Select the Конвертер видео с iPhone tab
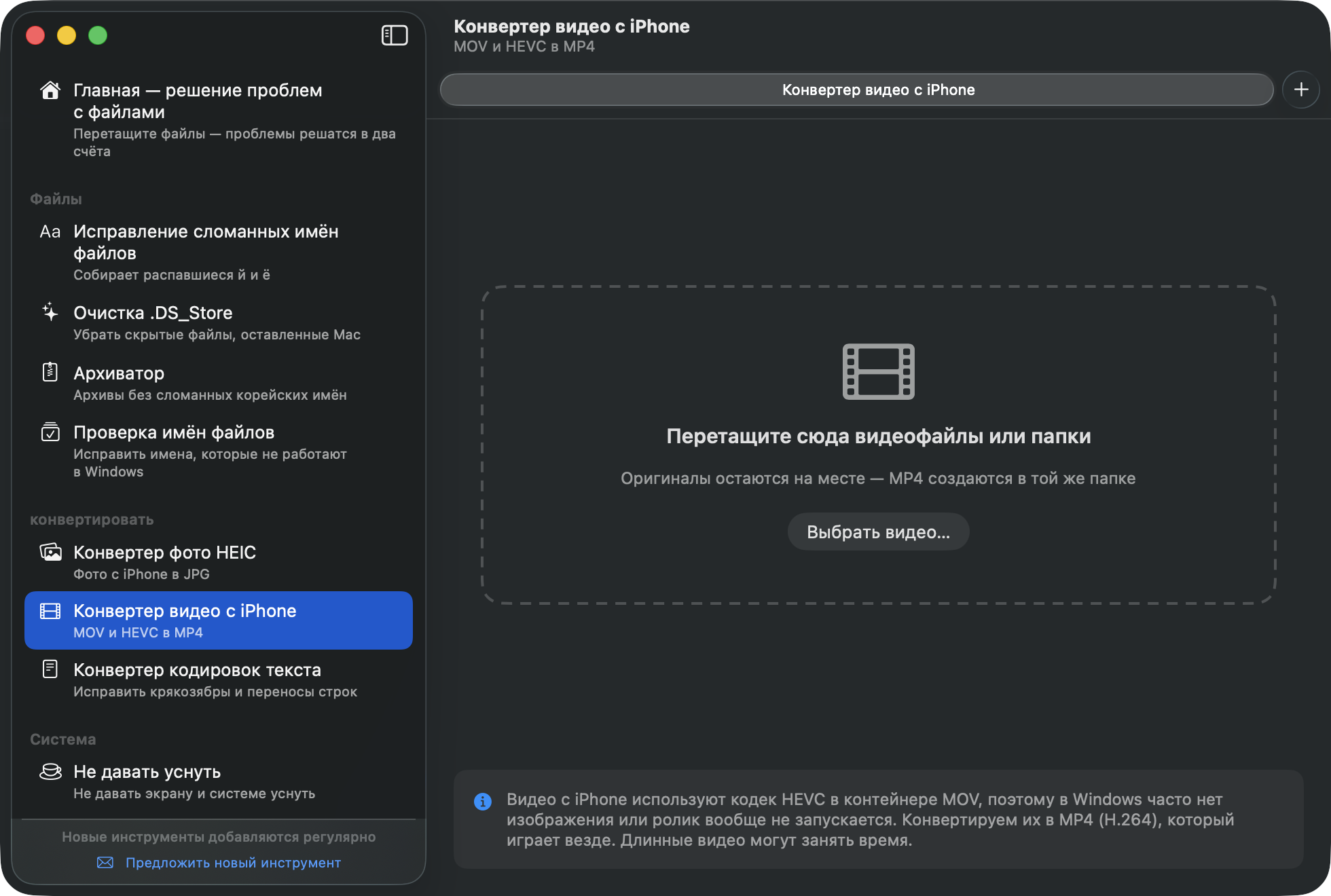1331x896 pixels. (857, 90)
